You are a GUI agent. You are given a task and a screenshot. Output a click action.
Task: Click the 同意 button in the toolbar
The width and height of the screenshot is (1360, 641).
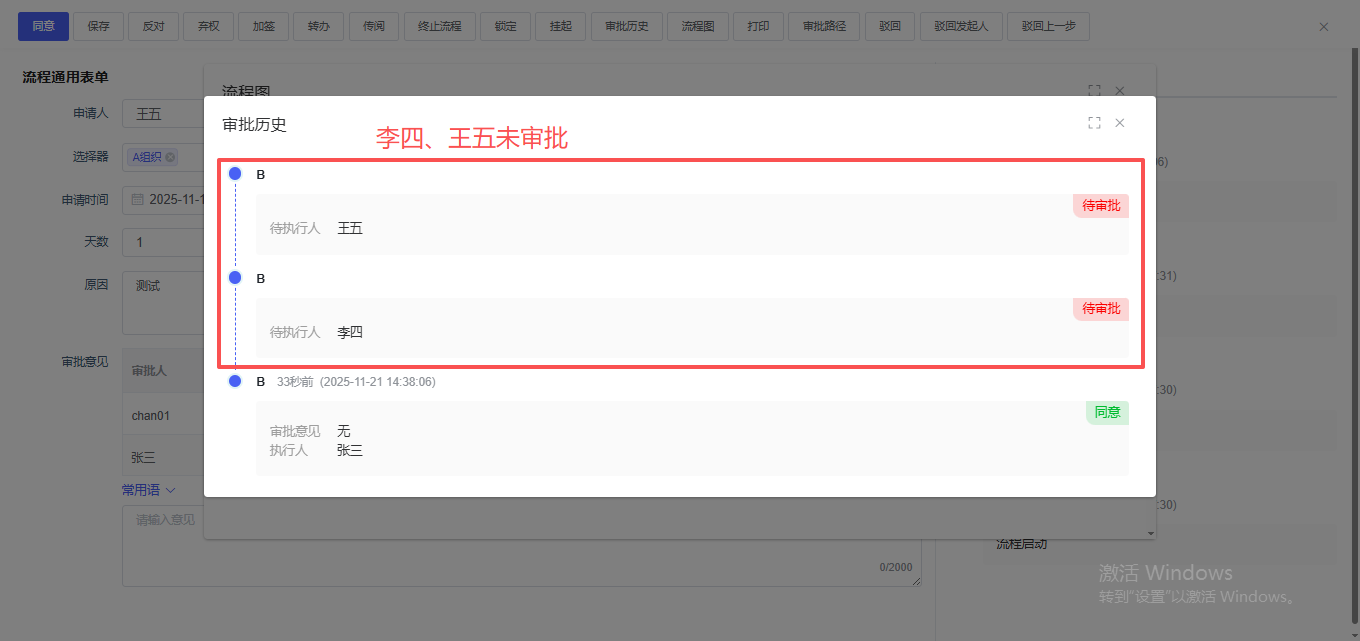coord(43,27)
